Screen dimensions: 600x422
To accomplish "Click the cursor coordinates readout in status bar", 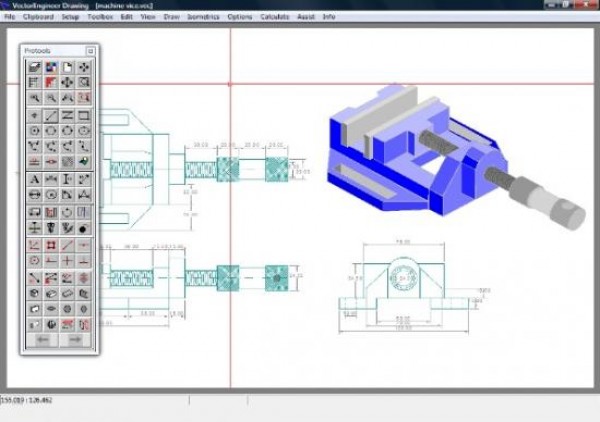I will pyautogui.click(x=26, y=400).
